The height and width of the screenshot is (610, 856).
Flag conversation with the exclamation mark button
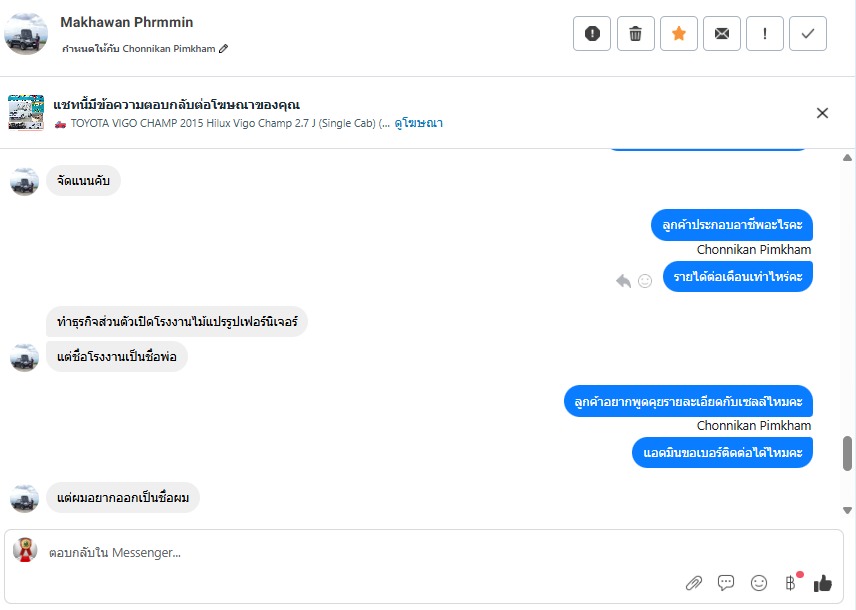pyautogui.click(x=765, y=34)
